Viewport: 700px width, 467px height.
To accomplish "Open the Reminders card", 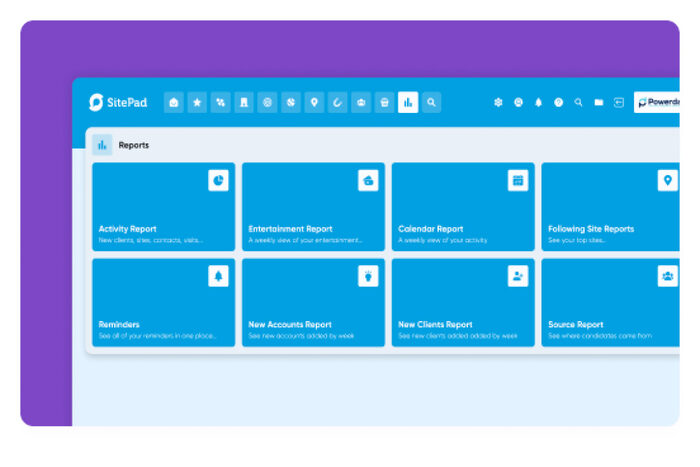I will point(163,303).
